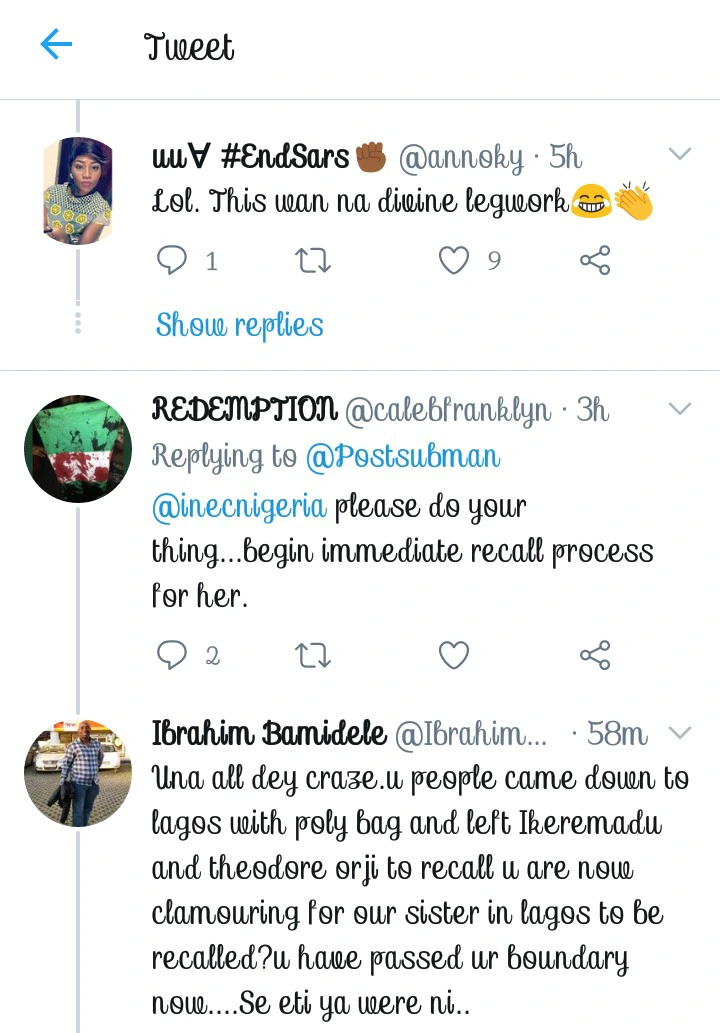Screen dimensions: 720x1033
Task: Reply to the @annoky tweet
Action: tap(173, 261)
